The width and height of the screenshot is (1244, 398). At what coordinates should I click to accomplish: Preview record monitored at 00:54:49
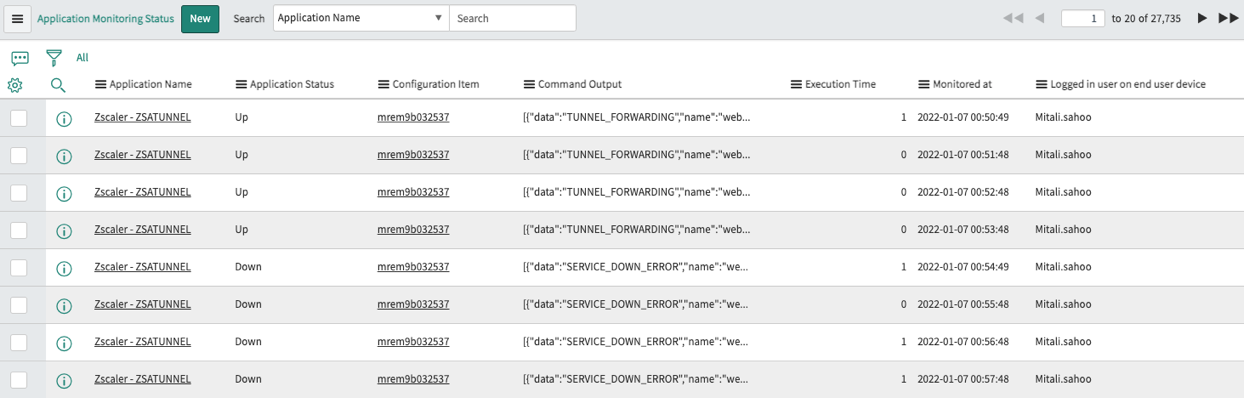point(64,268)
